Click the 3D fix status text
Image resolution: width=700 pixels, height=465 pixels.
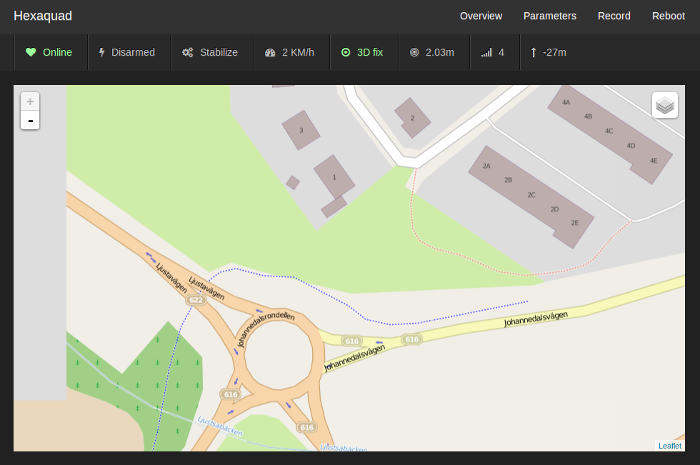(370, 52)
